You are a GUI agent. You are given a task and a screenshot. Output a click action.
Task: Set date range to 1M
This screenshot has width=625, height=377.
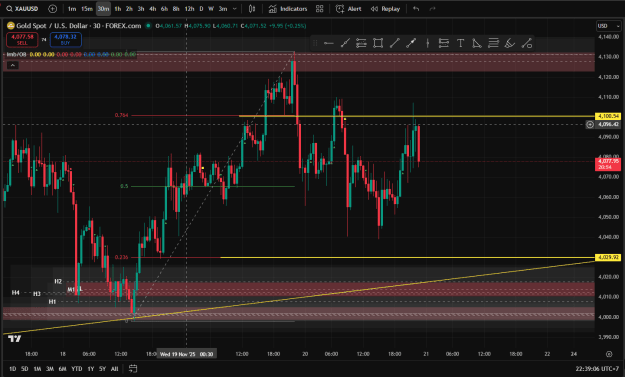pos(37,369)
